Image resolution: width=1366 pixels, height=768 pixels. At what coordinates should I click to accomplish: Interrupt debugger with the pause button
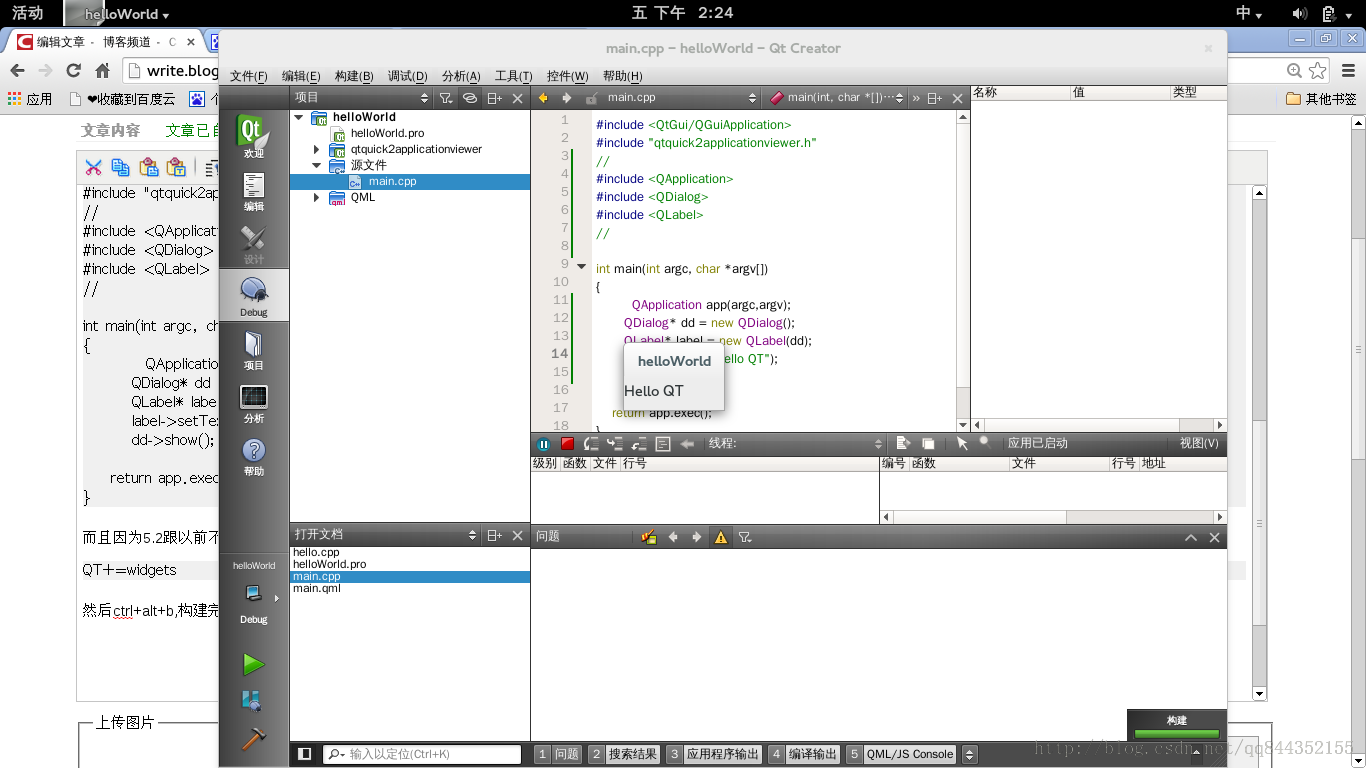pyautogui.click(x=543, y=444)
